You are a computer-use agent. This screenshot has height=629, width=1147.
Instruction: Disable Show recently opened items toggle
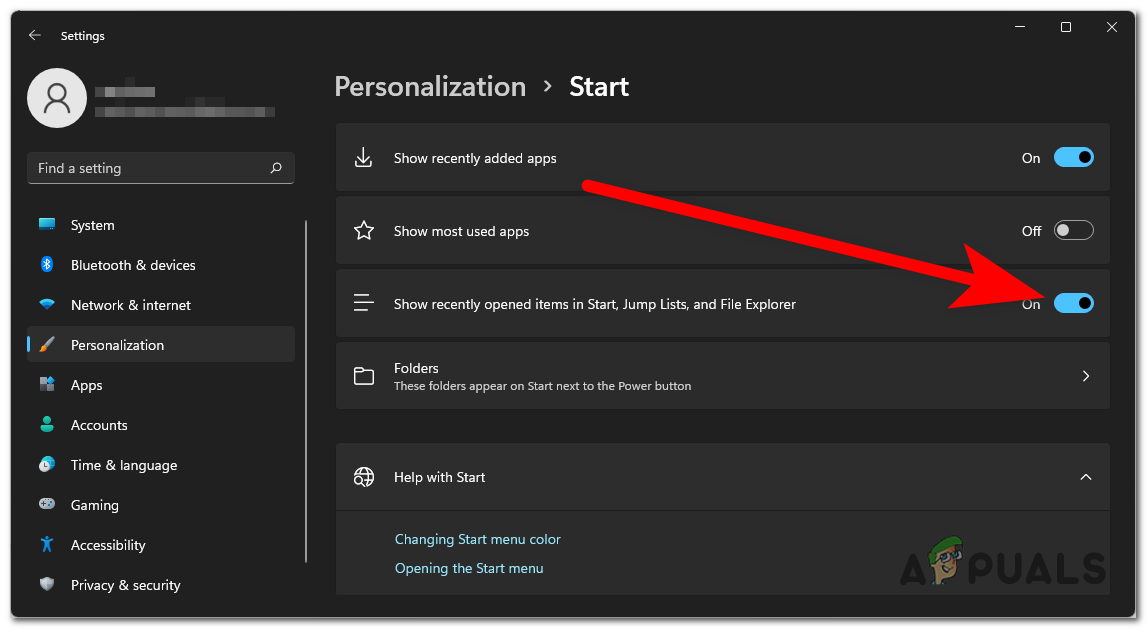point(1073,304)
